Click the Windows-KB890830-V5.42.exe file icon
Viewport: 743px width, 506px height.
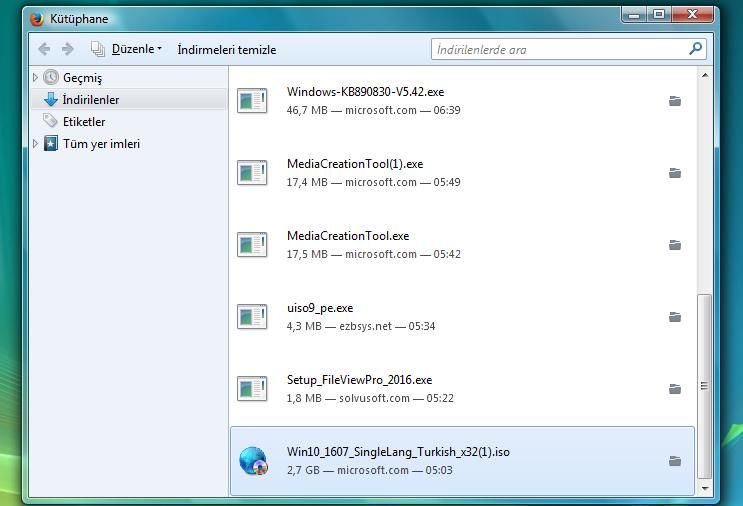(x=252, y=100)
